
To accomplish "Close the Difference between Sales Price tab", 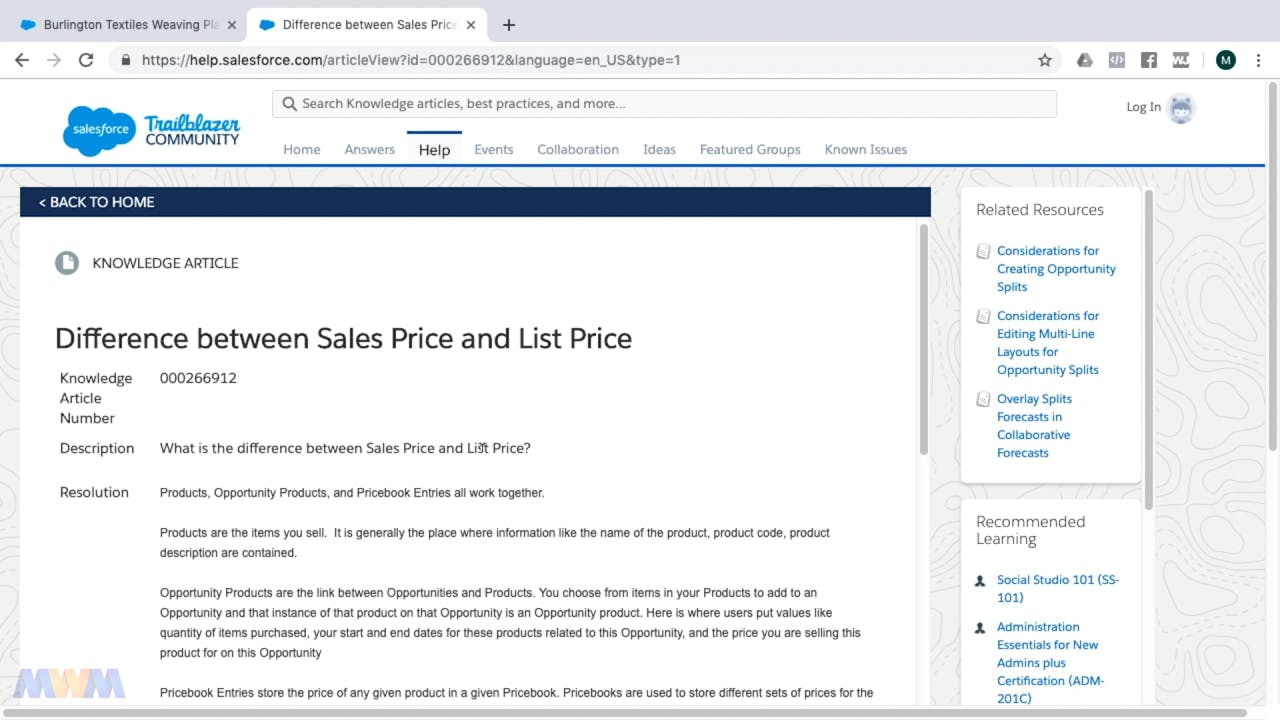I will 471,25.
